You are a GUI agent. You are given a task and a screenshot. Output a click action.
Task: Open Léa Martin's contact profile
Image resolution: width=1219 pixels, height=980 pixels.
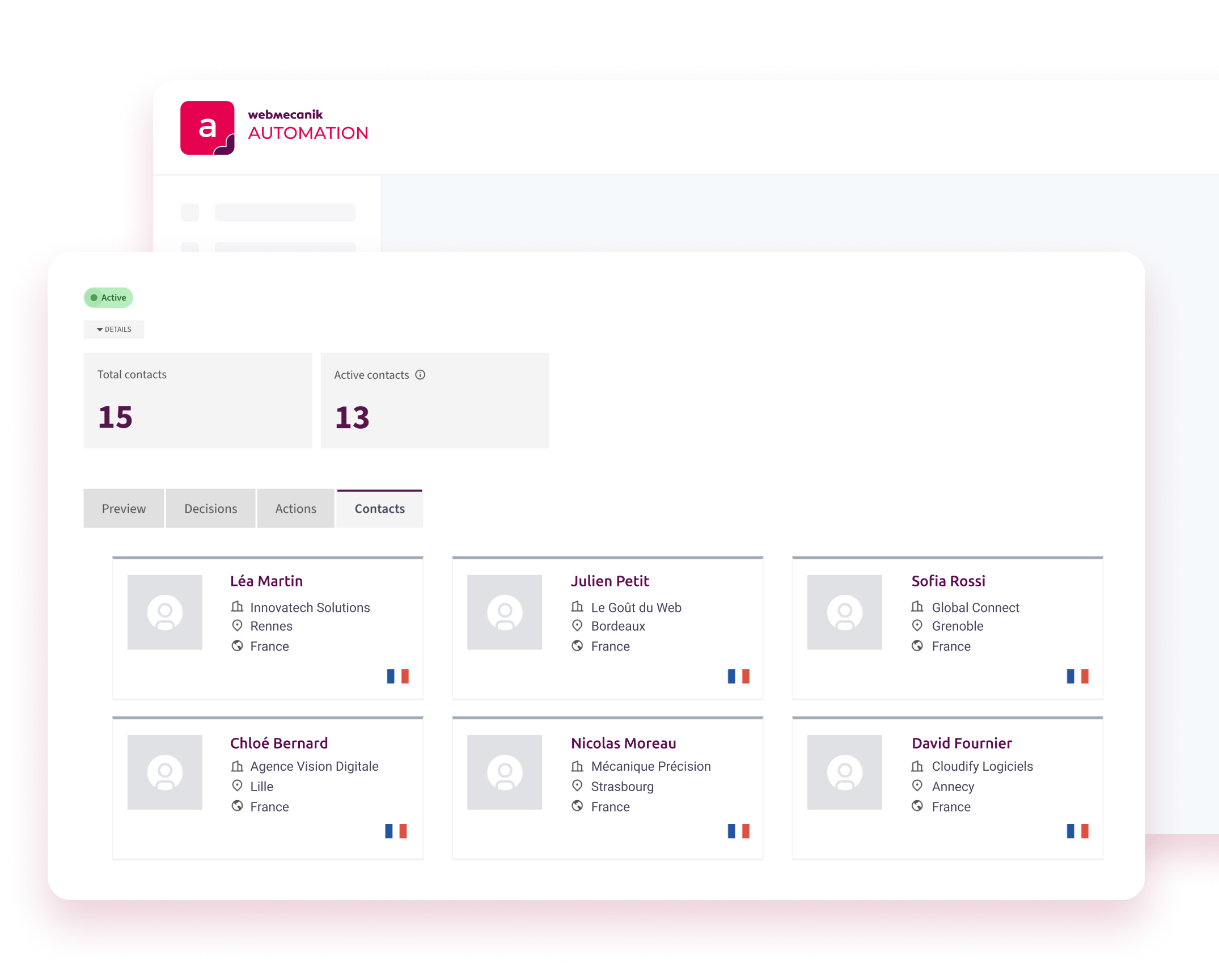click(x=266, y=581)
